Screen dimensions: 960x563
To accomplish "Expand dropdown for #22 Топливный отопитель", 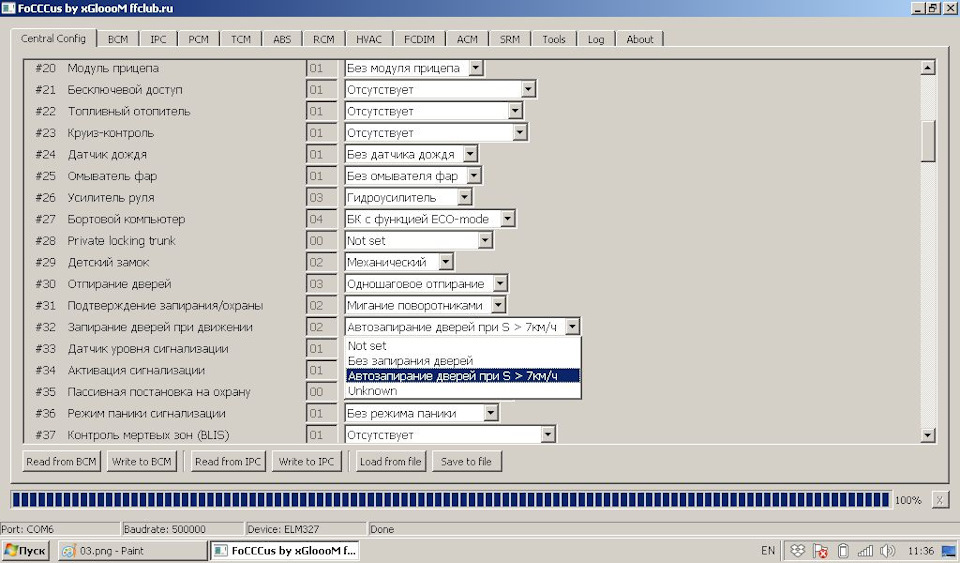I will [515, 111].
